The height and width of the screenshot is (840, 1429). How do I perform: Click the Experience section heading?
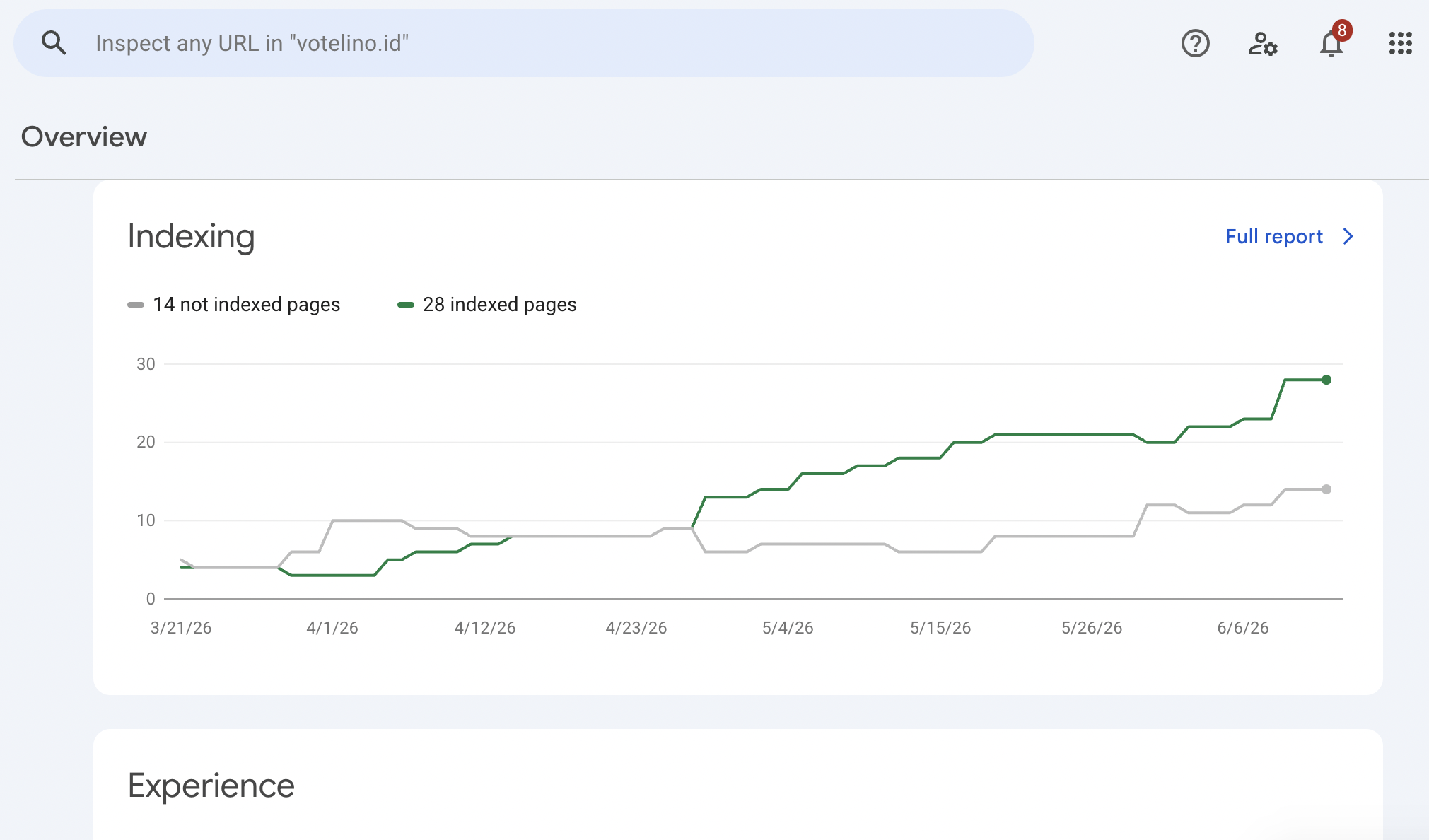(211, 786)
